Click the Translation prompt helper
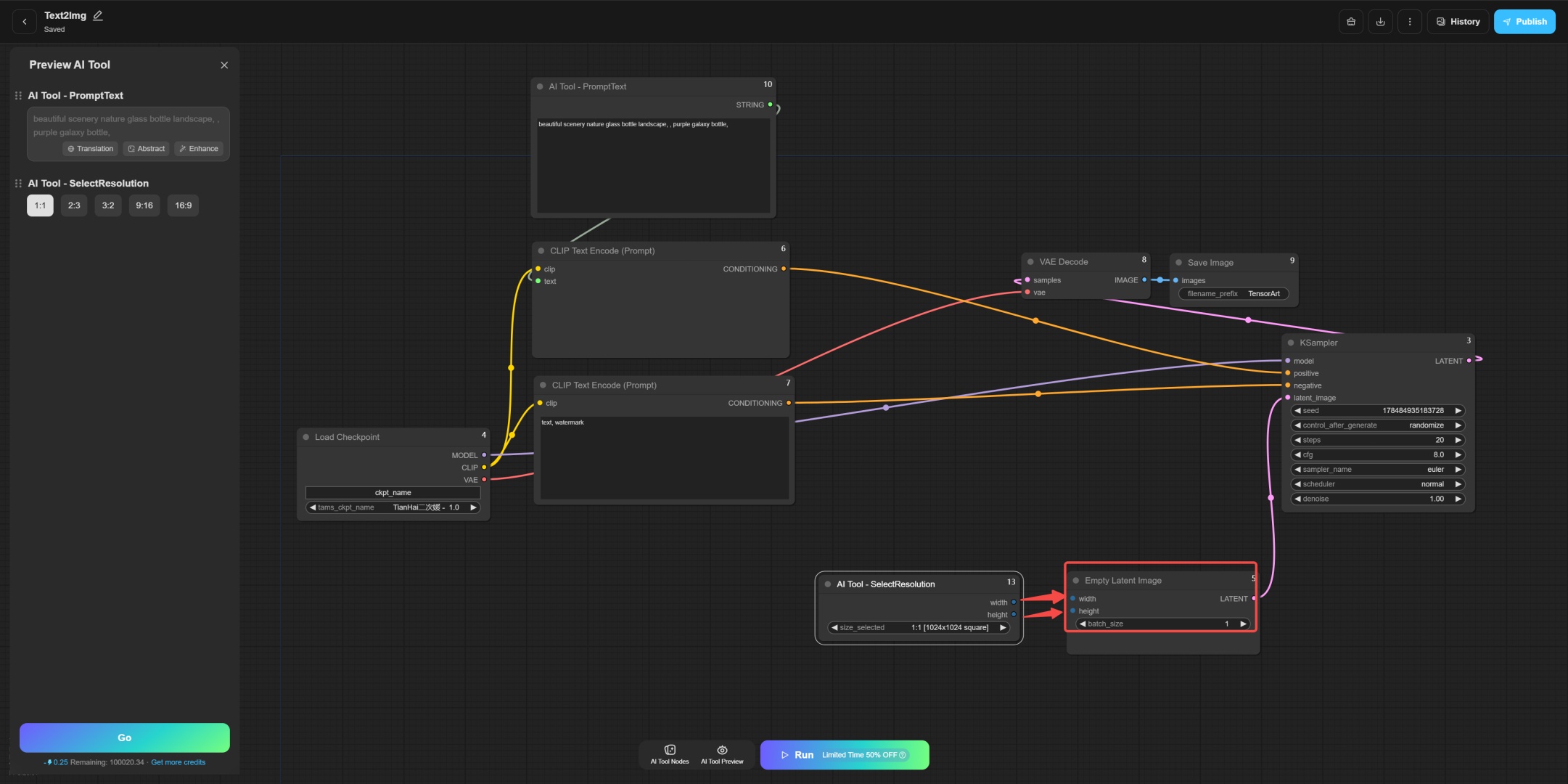The width and height of the screenshot is (1568, 784). 91,149
